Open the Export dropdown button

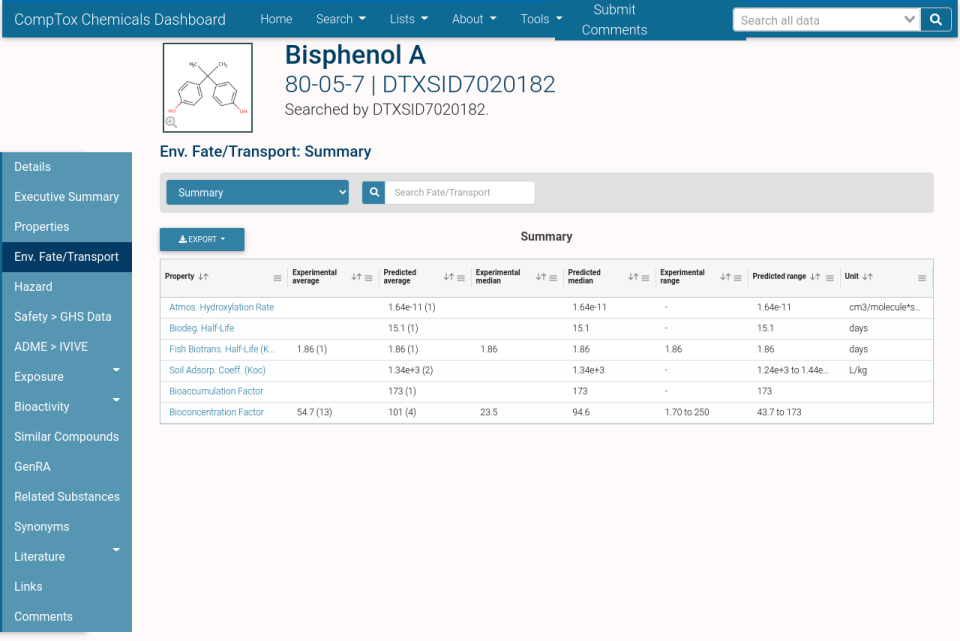(x=202, y=239)
